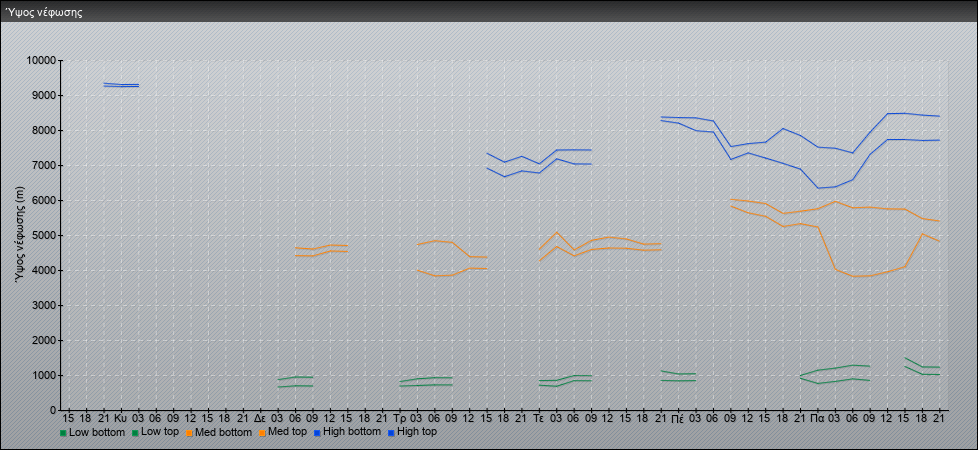
Task: Toggle the High top legend series
Action: click(412, 431)
